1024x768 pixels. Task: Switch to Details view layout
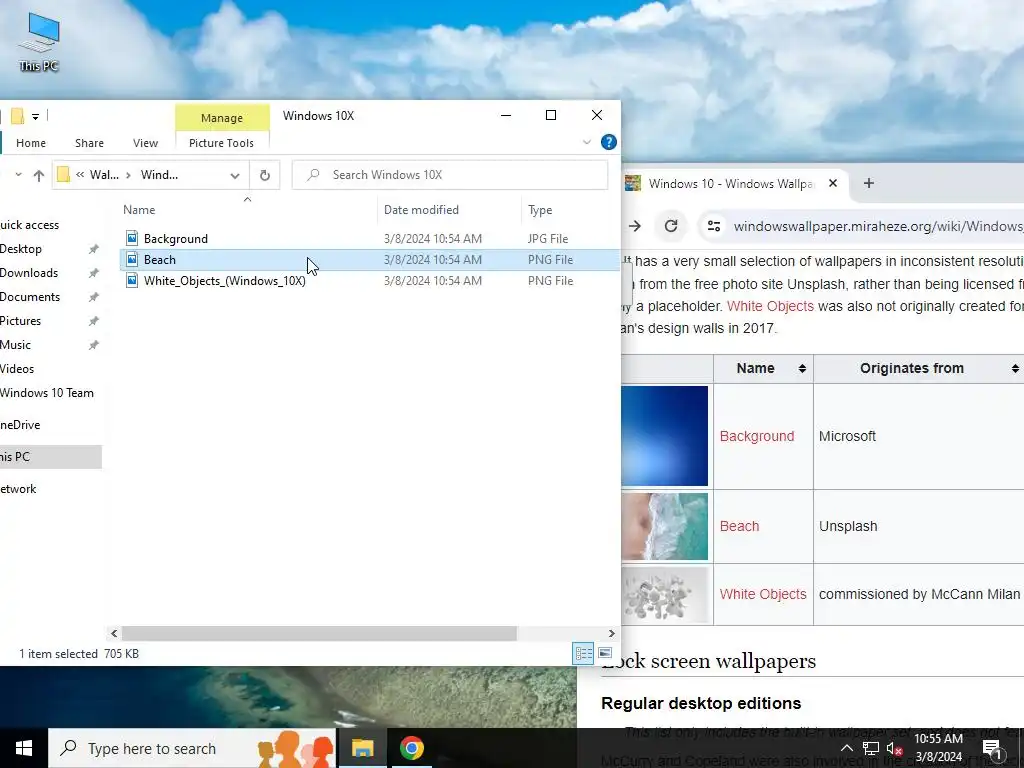(x=583, y=653)
